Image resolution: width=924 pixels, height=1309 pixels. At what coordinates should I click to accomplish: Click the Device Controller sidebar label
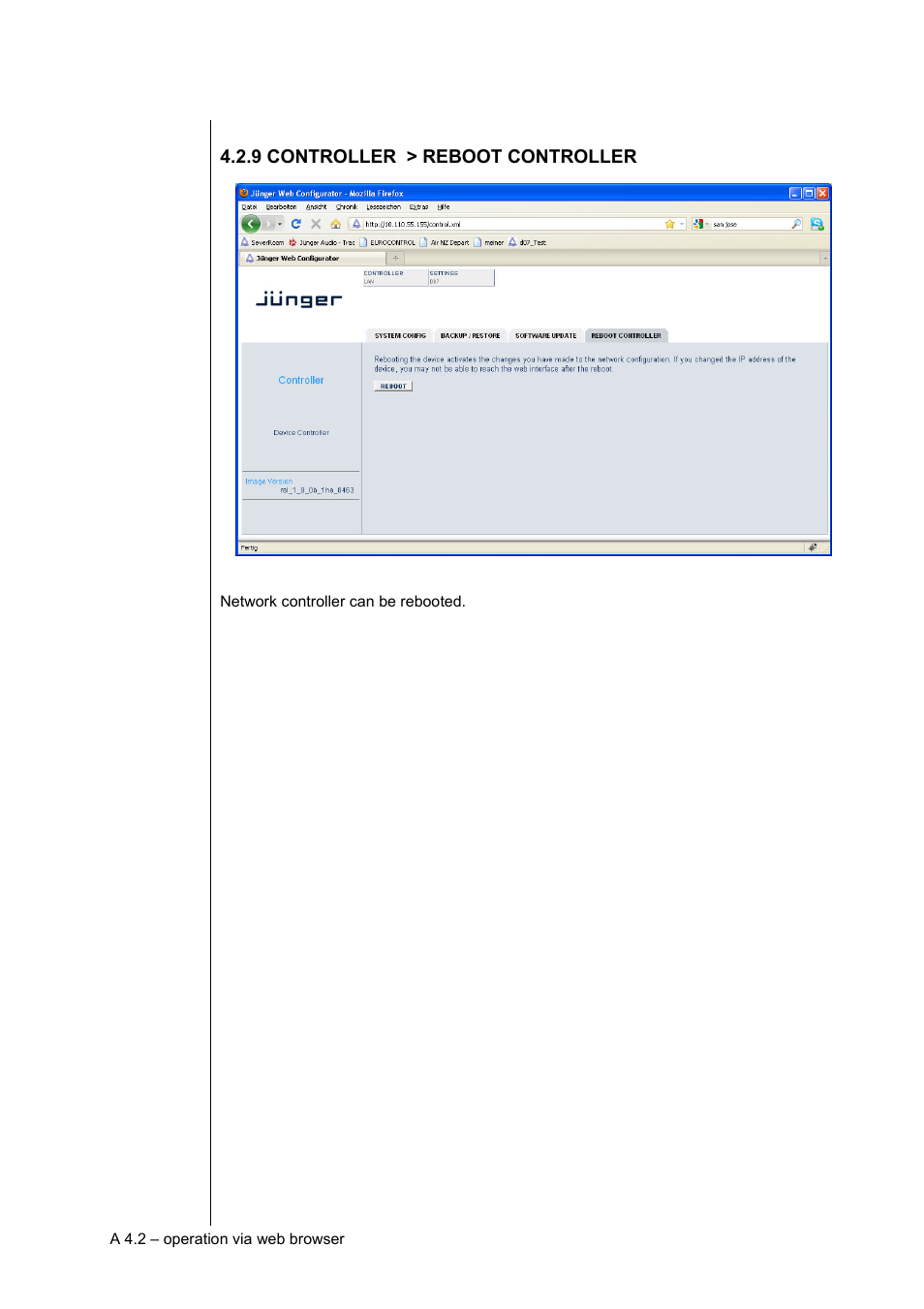301,433
